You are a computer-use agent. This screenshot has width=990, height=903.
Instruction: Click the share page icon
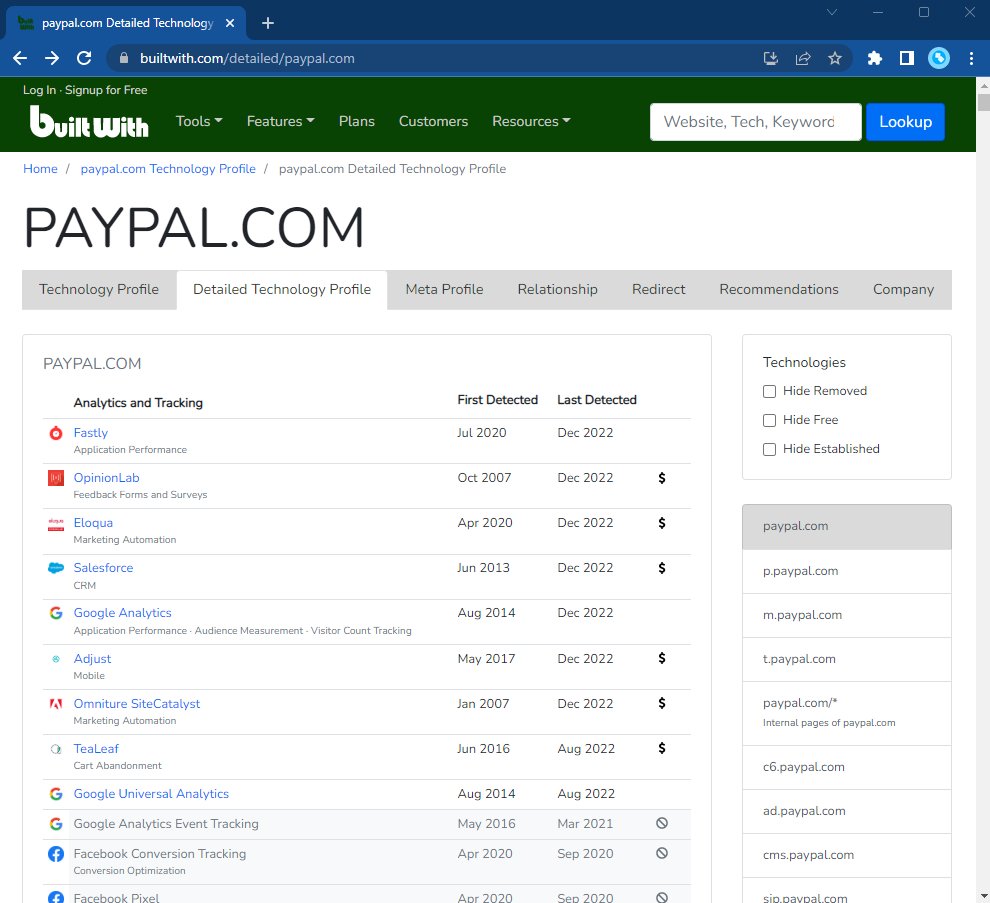[803, 59]
